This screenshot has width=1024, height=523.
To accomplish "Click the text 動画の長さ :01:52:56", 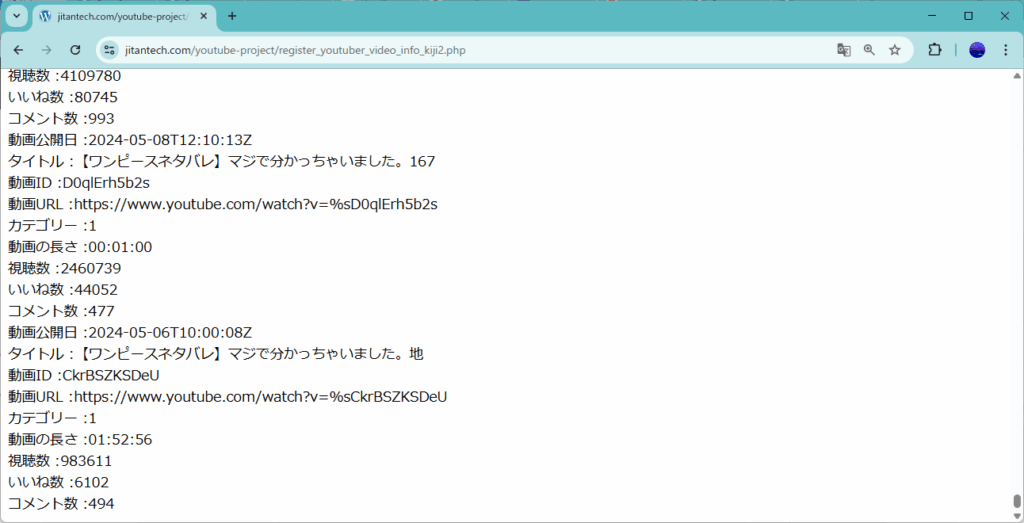I will [x=80, y=439].
